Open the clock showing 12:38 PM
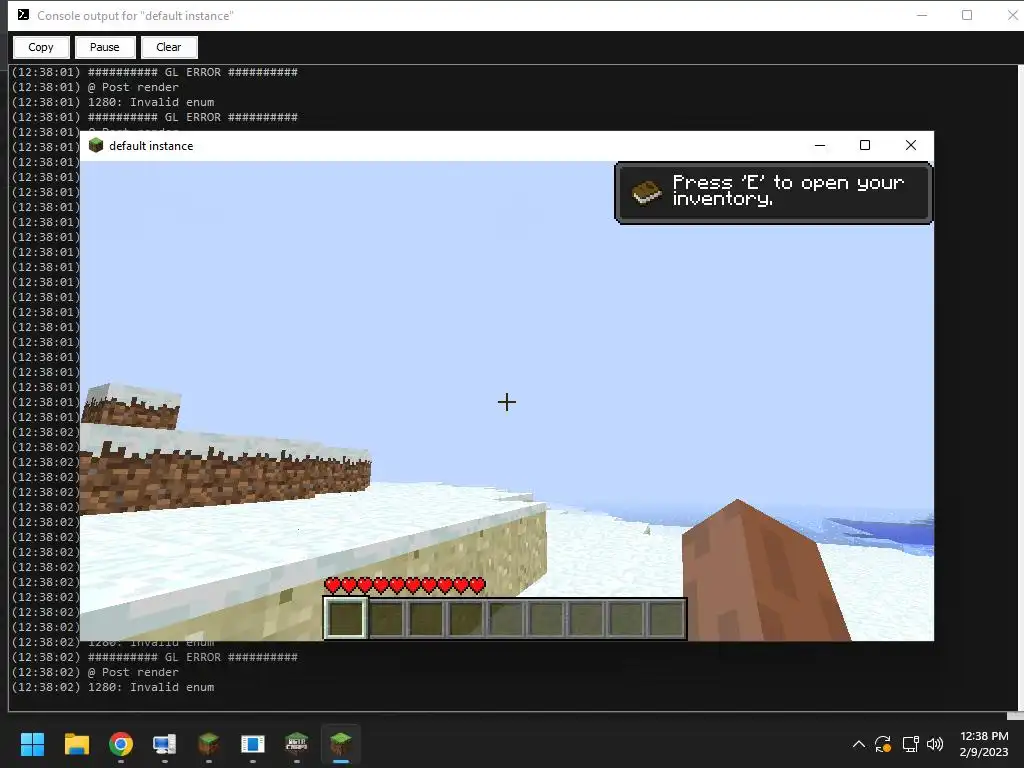1024x768 pixels. tap(984, 744)
